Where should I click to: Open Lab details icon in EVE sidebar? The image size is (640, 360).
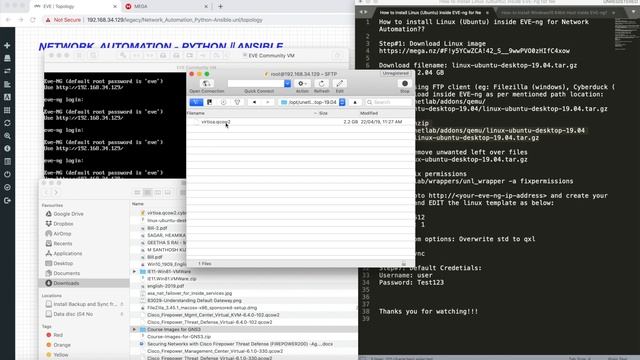pyautogui.click(x=7, y=162)
